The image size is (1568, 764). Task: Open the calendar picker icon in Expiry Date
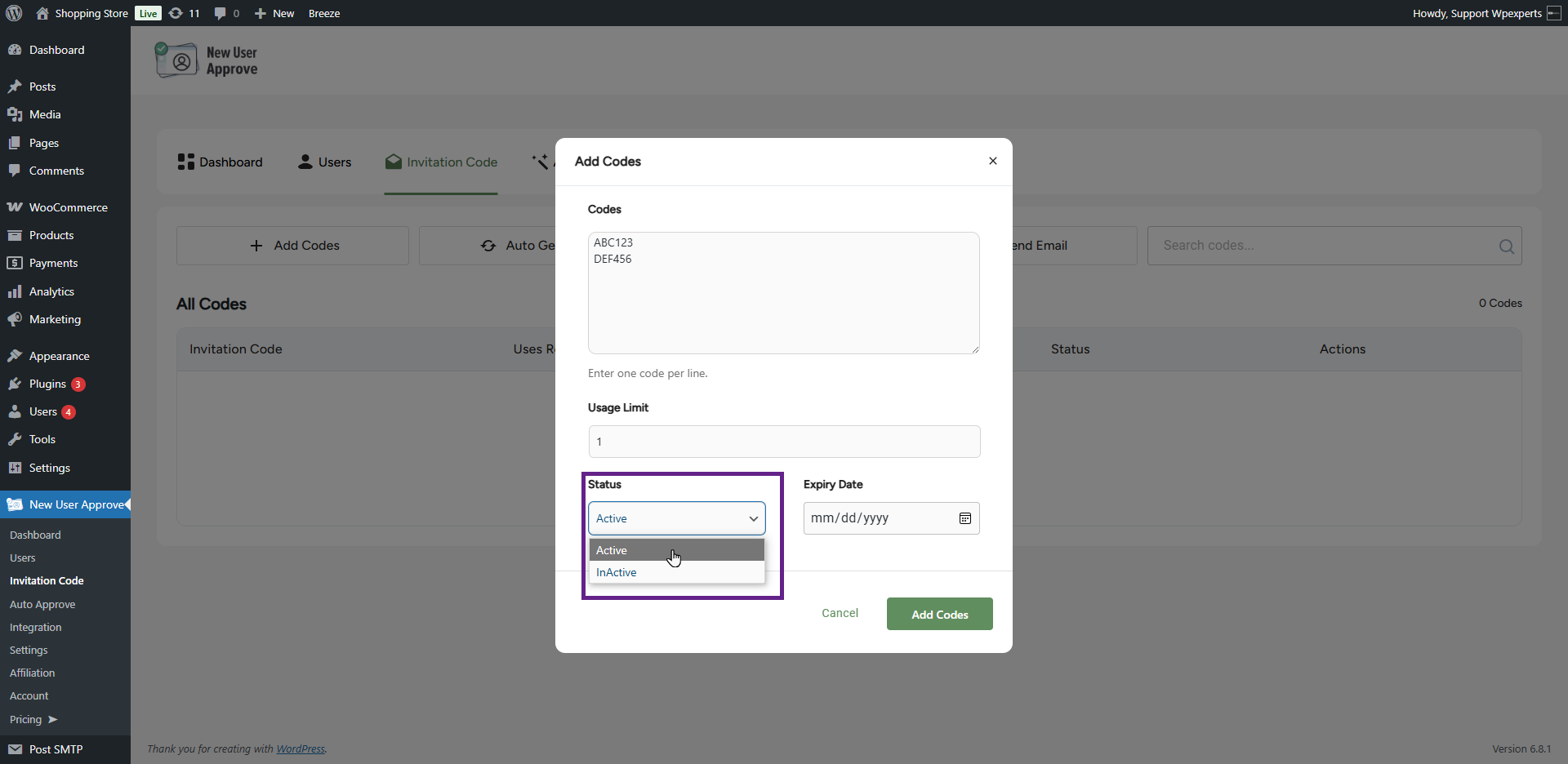tap(964, 518)
